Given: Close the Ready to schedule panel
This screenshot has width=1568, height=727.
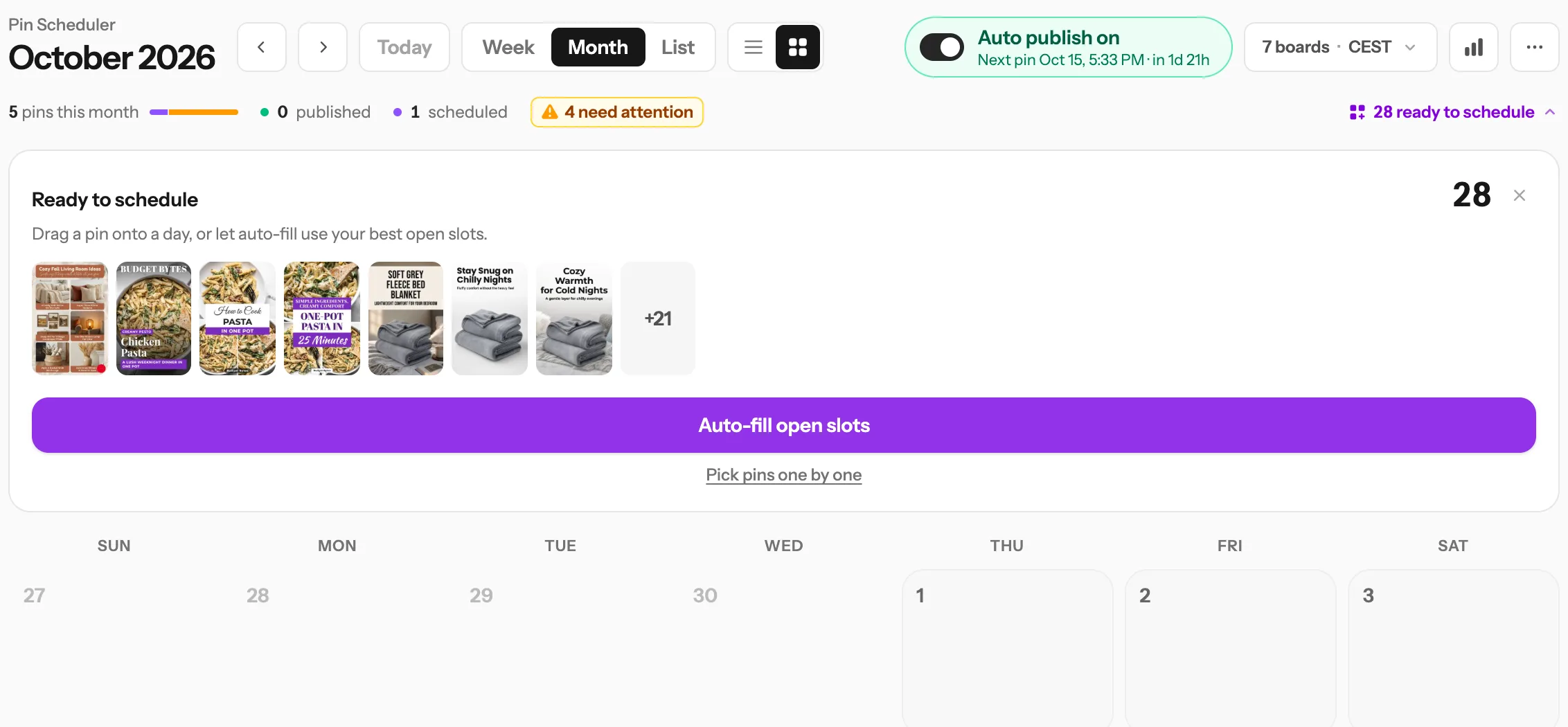Looking at the screenshot, I should tap(1520, 195).
